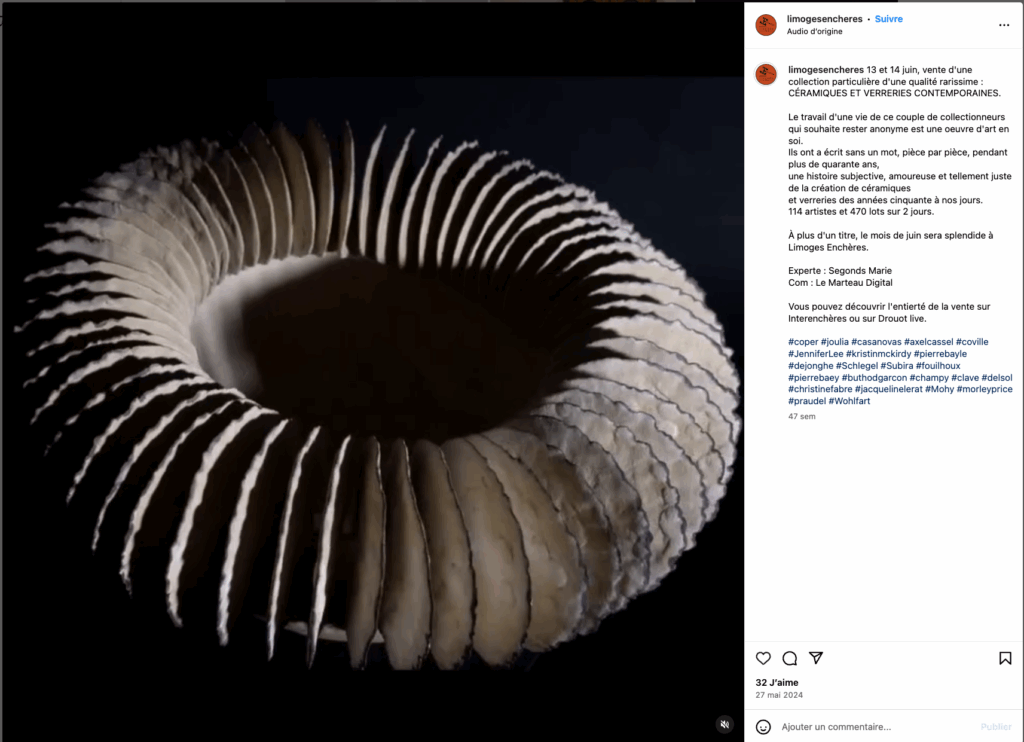Image resolution: width=1024 pixels, height=742 pixels.
Task: Open the #christinefabre hashtag link
Action: (x=820, y=389)
